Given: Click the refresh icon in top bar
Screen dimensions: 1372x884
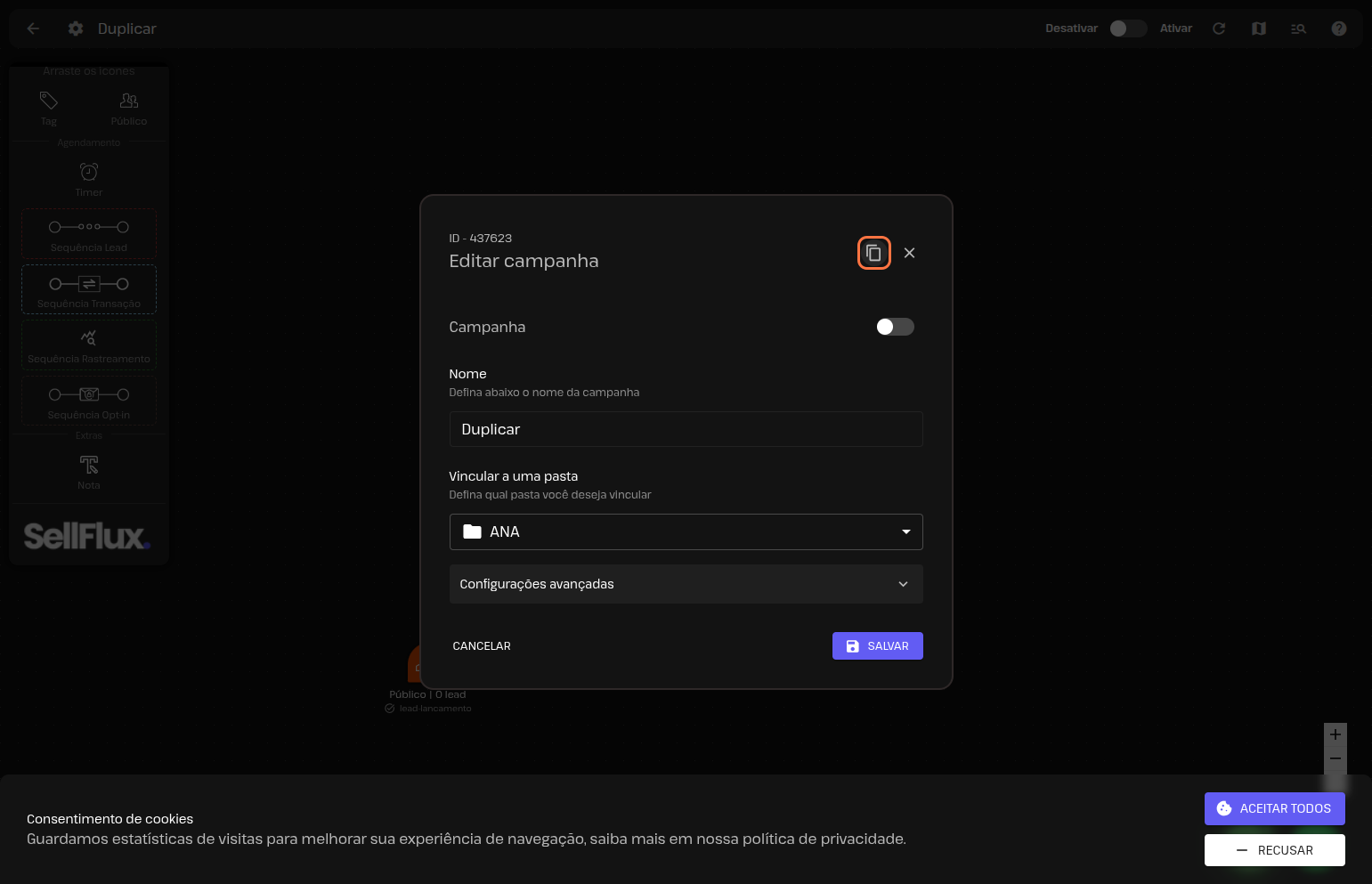Looking at the screenshot, I should [1219, 28].
